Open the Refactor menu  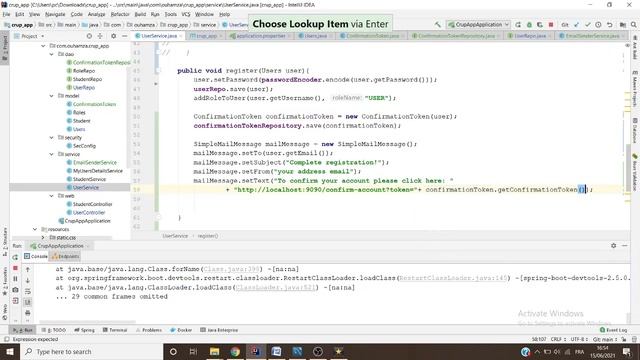(120, 14)
